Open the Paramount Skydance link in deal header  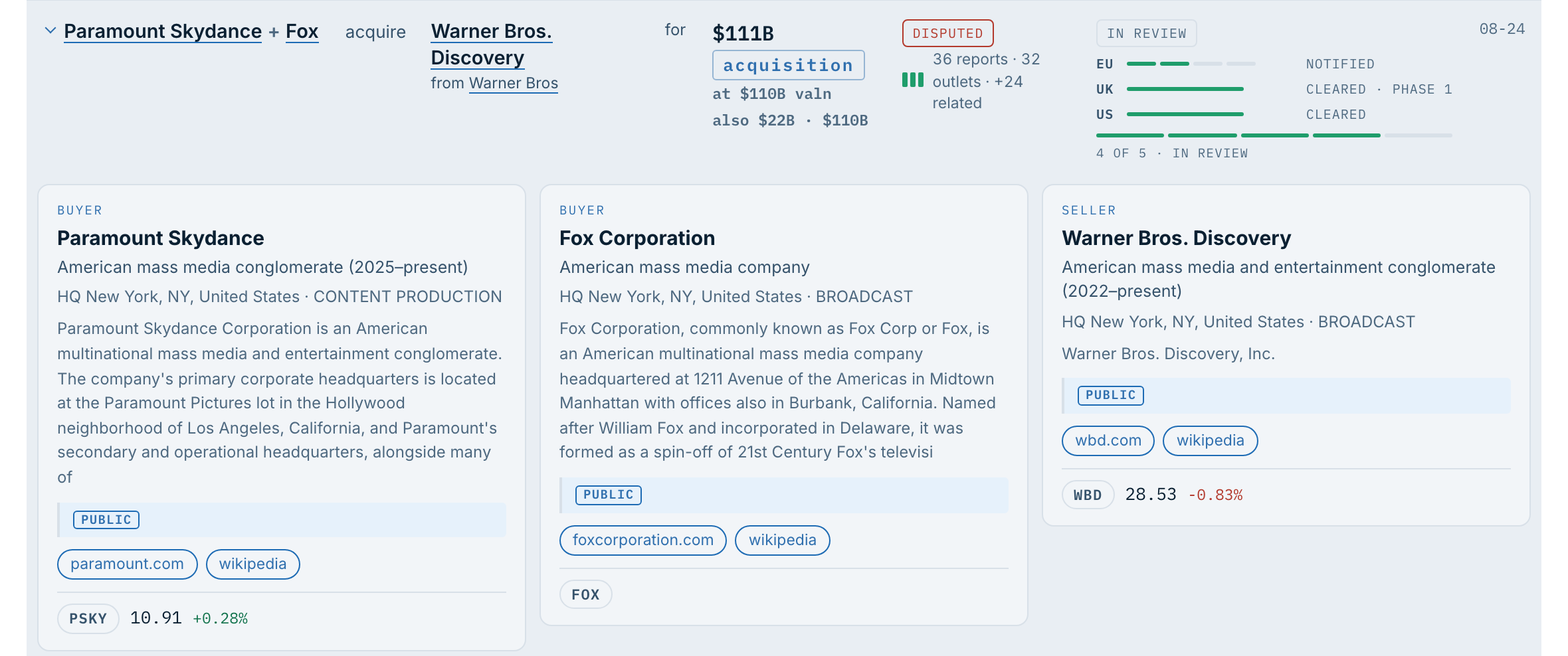163,31
